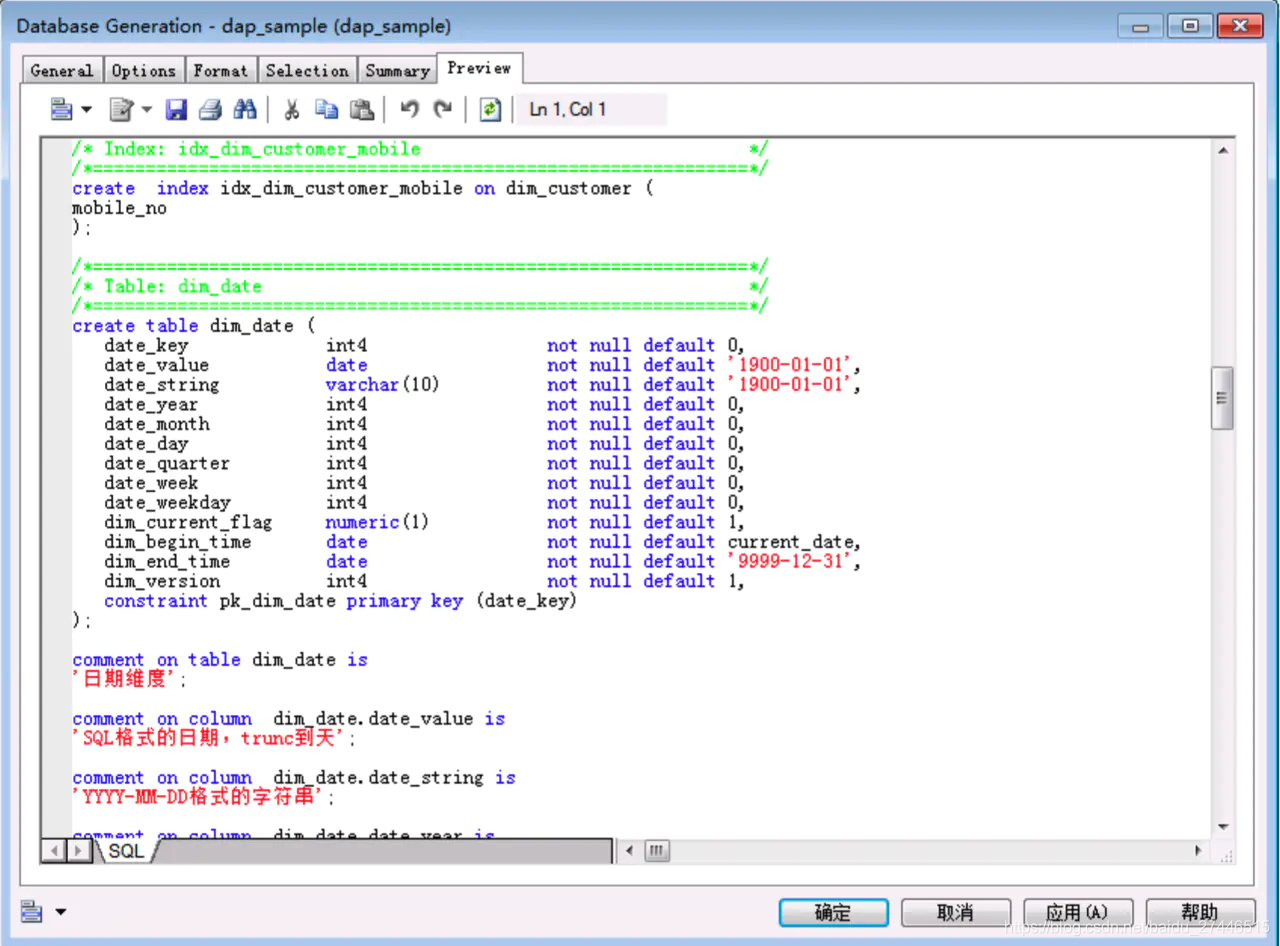Click the vertical scrollbar down arrow
This screenshot has width=1280, height=946.
point(1223,827)
